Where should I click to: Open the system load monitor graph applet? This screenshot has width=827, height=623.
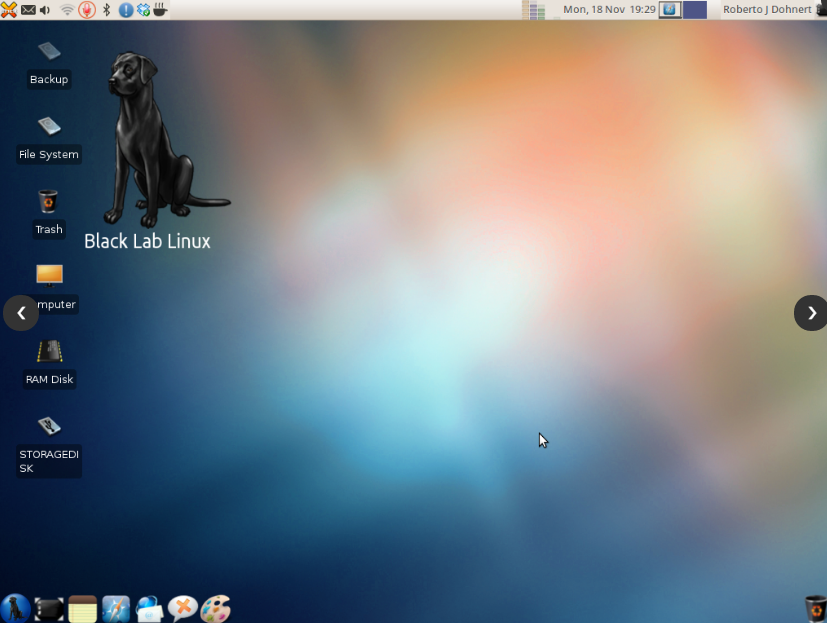(534, 9)
